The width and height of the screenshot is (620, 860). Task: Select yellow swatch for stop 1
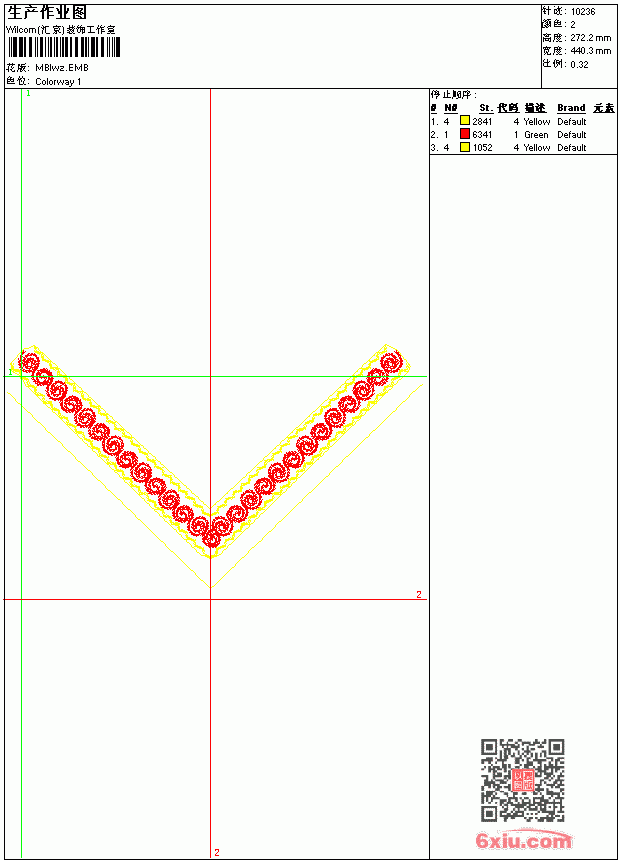point(465,121)
